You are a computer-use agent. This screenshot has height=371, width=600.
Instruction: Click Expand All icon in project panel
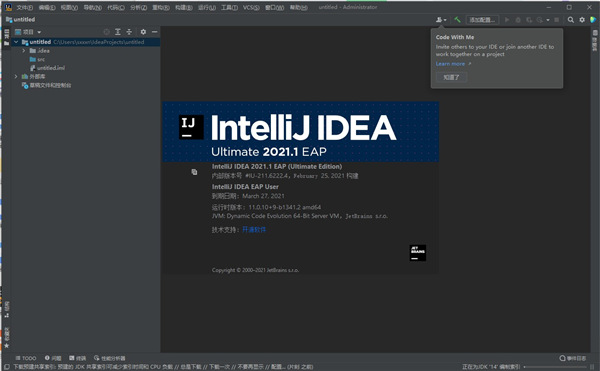pyautogui.click(x=118, y=32)
